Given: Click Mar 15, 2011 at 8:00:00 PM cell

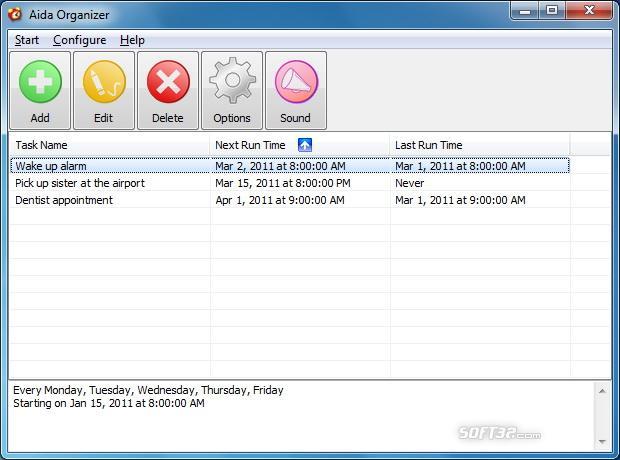Looking at the screenshot, I should (283, 183).
